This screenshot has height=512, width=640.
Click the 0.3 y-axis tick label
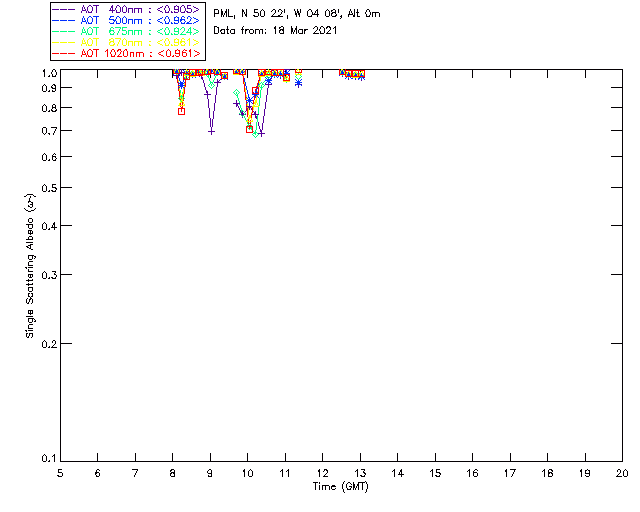(49, 275)
